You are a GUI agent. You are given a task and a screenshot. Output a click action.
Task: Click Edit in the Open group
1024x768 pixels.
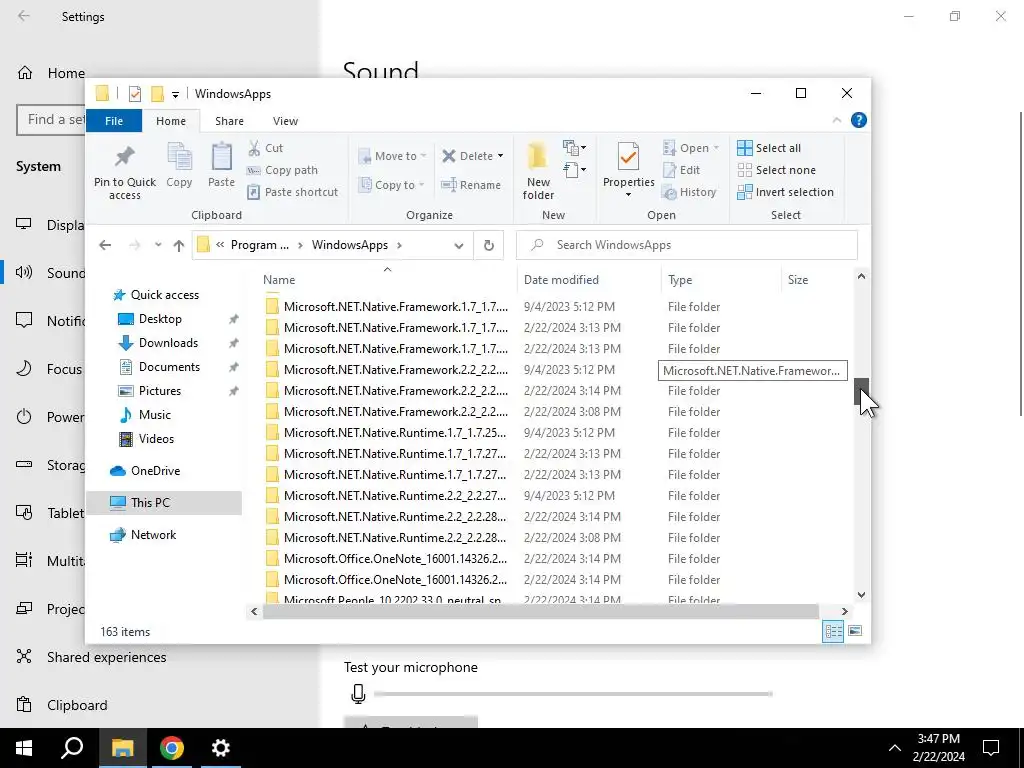coord(681,170)
